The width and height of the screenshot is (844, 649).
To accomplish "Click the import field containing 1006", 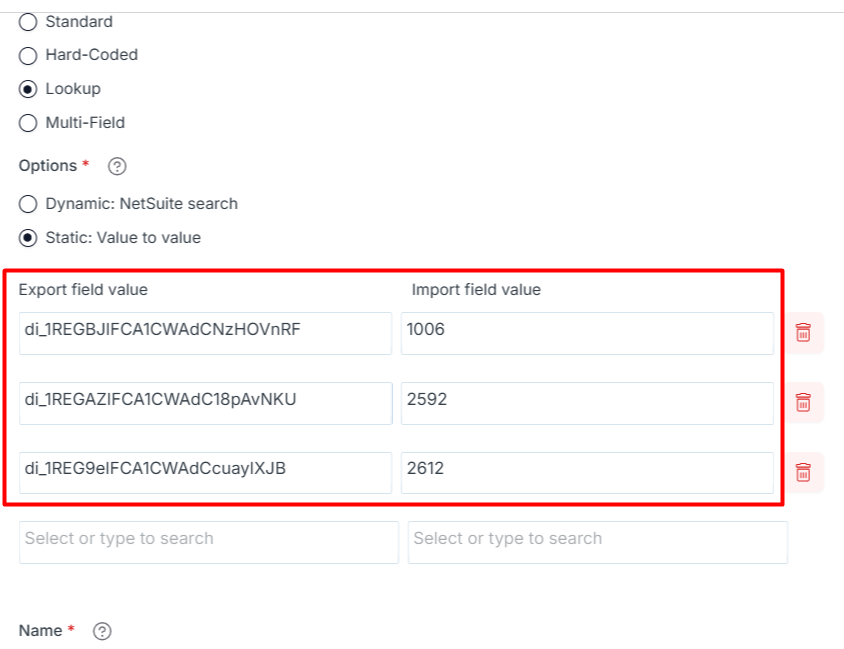I will (587, 333).
